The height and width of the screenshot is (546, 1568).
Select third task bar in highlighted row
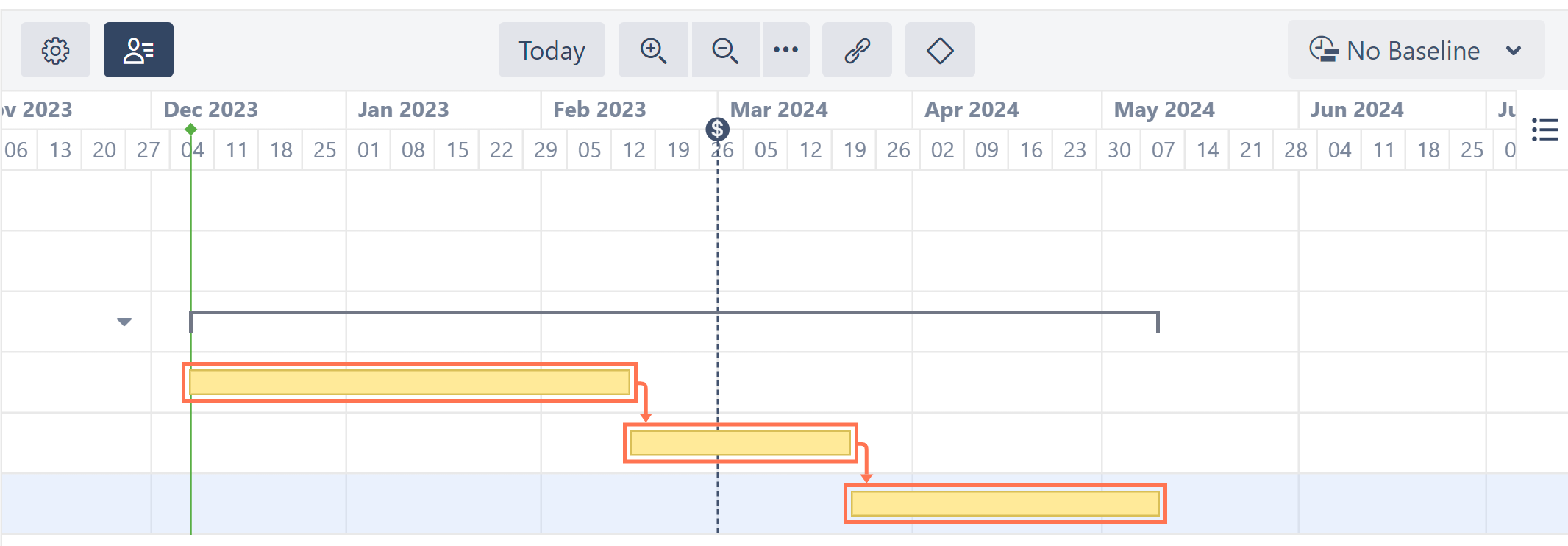1005,504
